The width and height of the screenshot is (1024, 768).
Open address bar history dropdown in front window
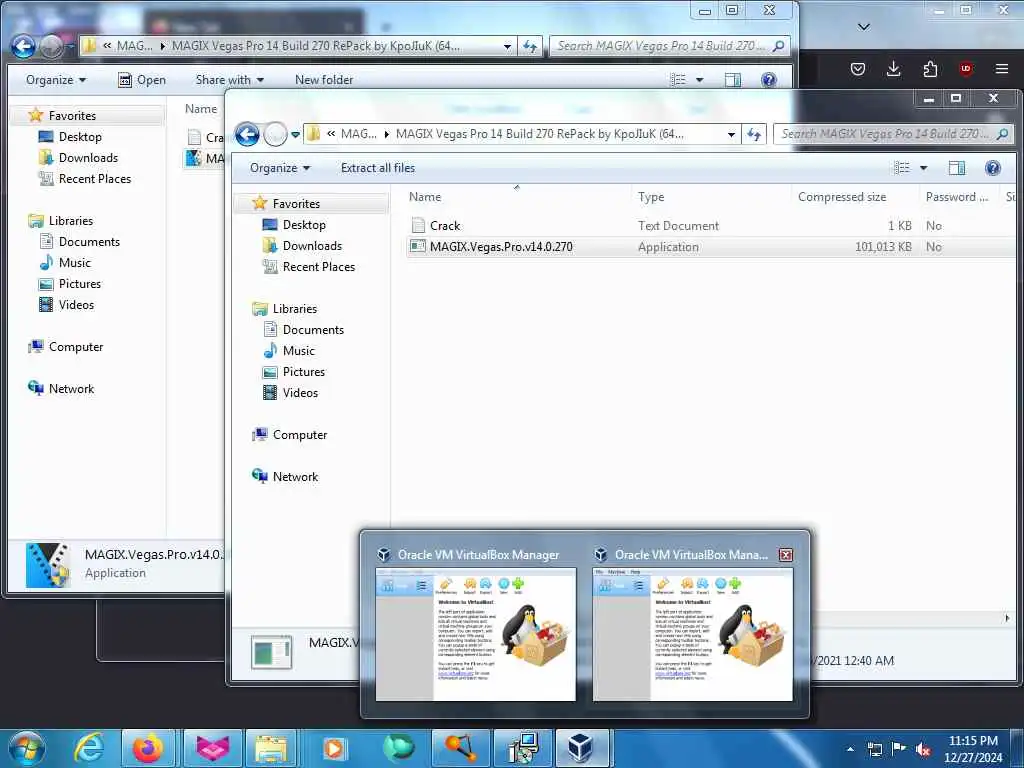click(731, 135)
